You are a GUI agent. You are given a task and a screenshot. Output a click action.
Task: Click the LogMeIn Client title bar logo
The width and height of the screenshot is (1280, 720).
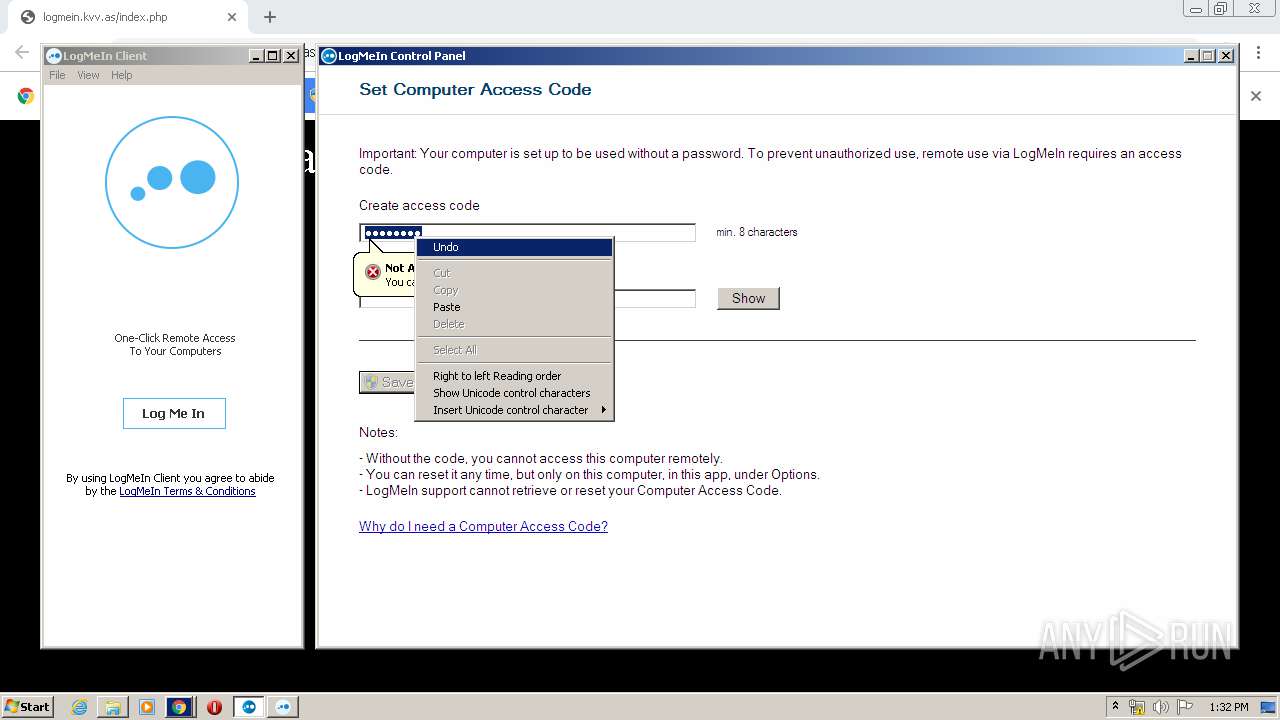pos(54,56)
